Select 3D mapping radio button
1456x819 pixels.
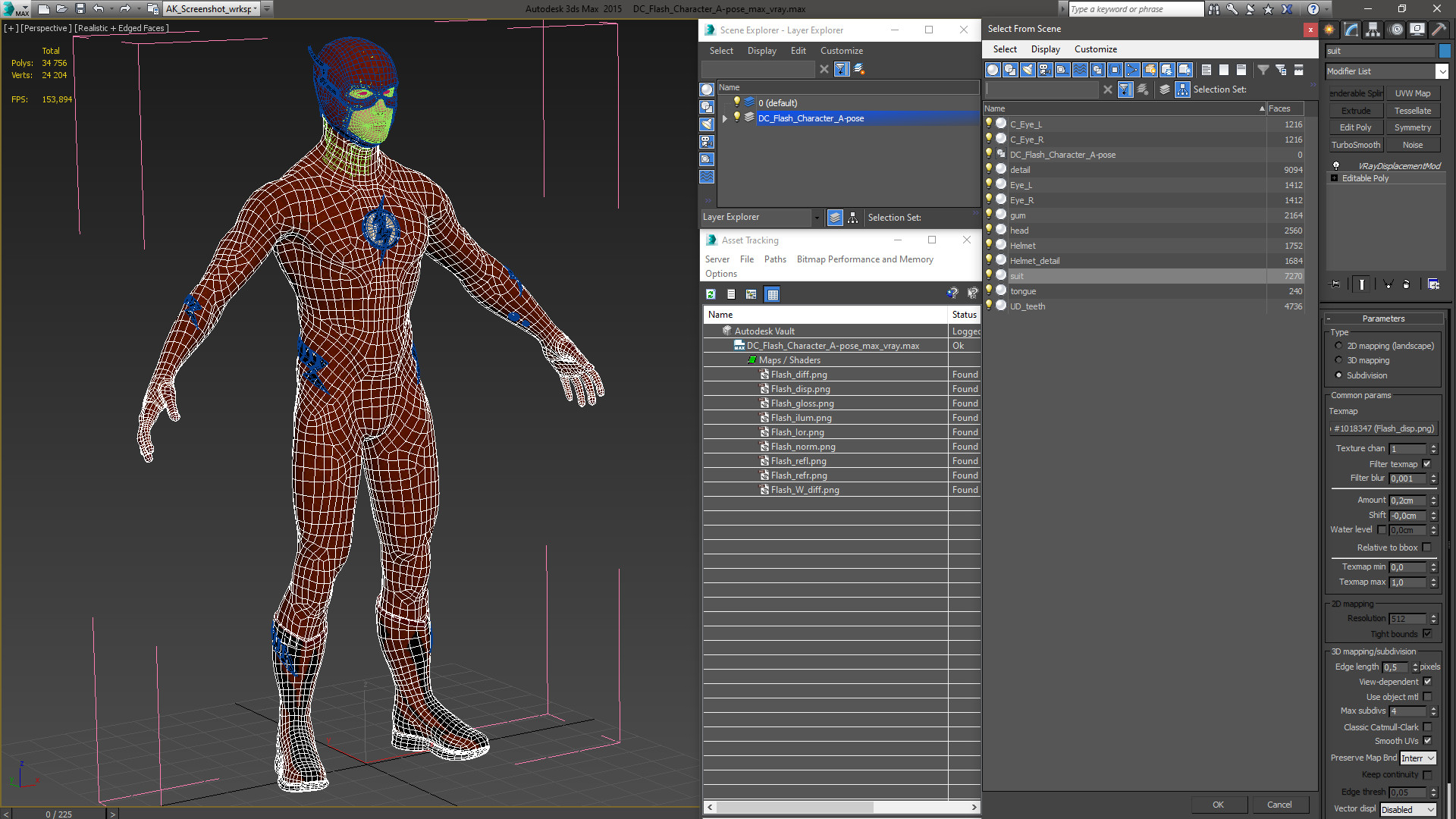(1338, 360)
